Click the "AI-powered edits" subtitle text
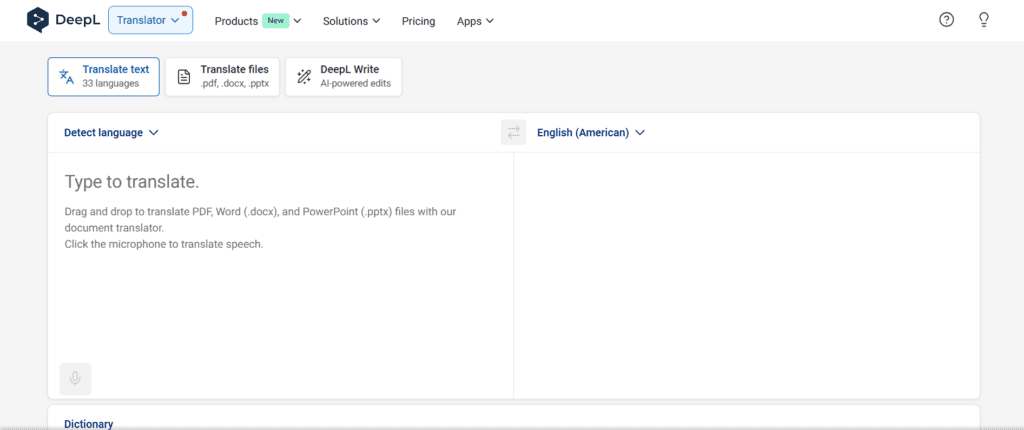This screenshot has height=430, width=1024. click(355, 84)
